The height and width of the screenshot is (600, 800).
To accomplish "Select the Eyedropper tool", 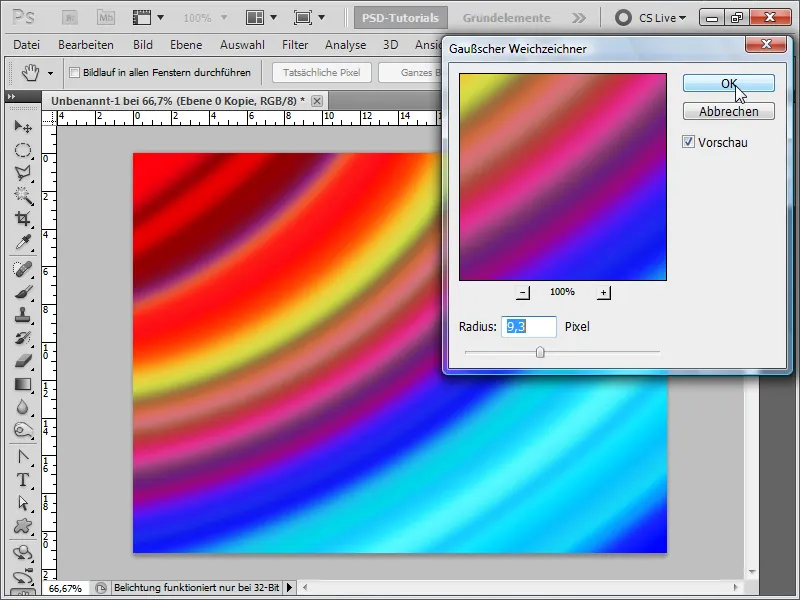I will click(23, 242).
